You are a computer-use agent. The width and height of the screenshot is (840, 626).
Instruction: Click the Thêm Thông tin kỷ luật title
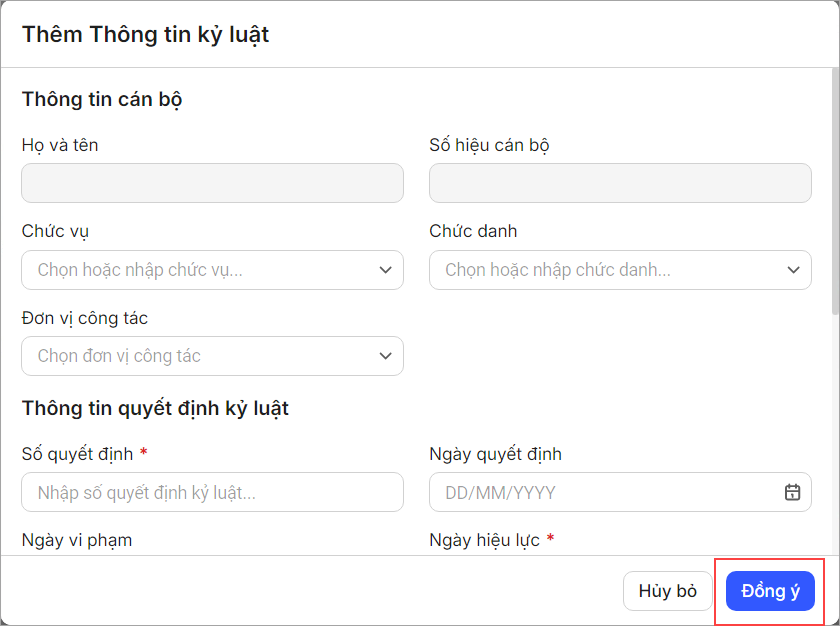click(145, 34)
